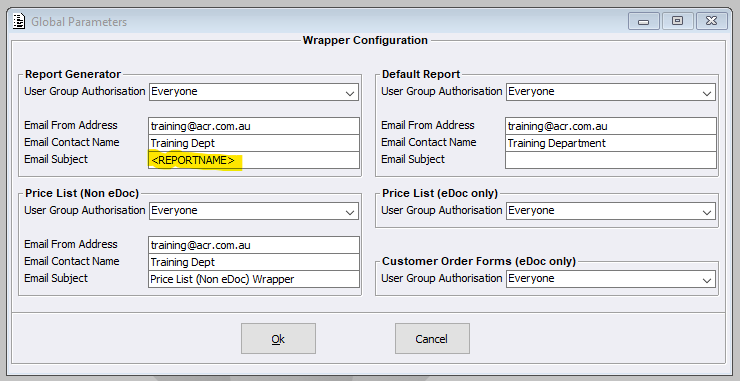Image resolution: width=740 pixels, height=381 pixels.
Task: Click Price List (Non eDoc) Email From Address field
Action: (254, 245)
